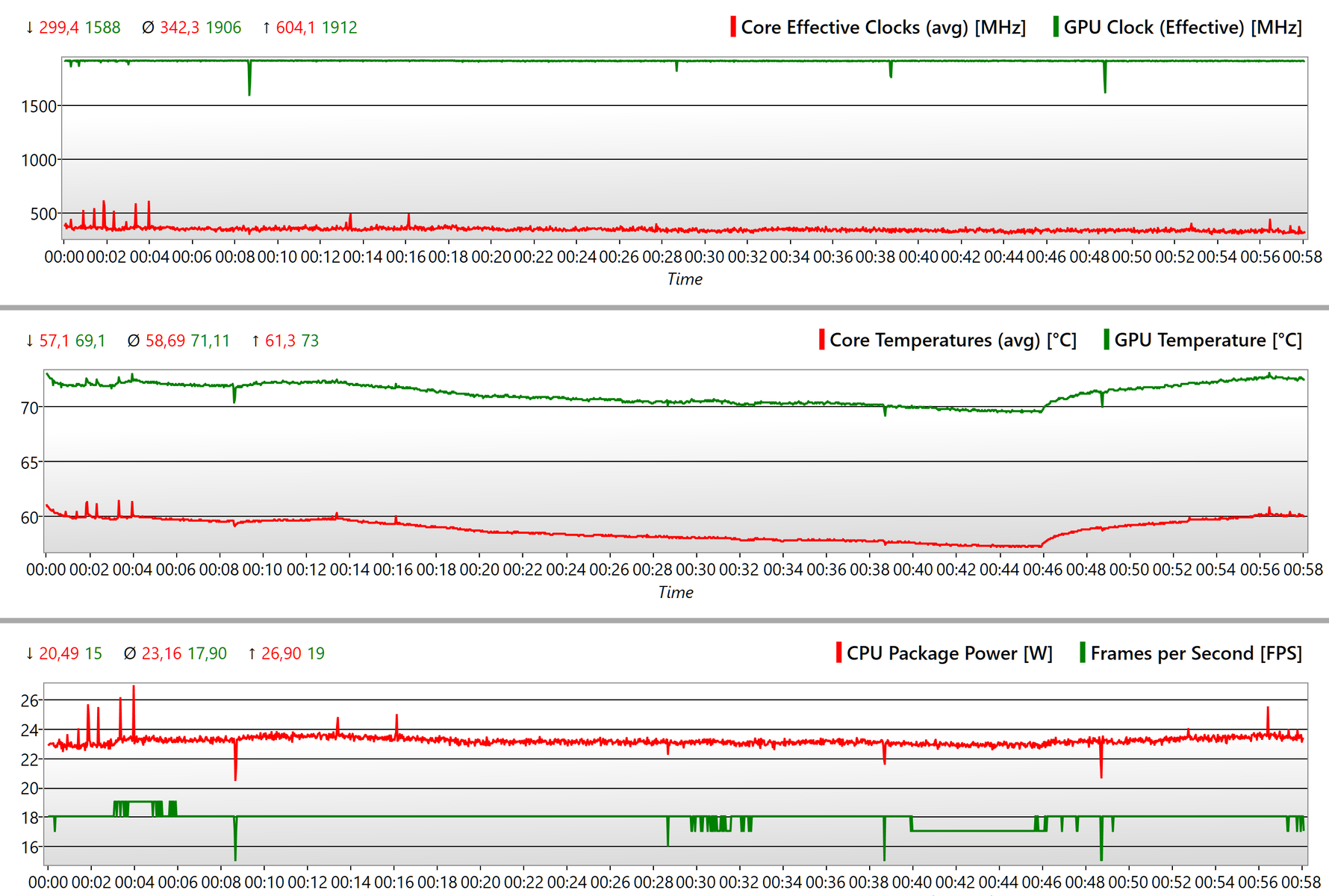
Task: Click the maximum up-arrow icon in power chart
Action: tap(252, 654)
